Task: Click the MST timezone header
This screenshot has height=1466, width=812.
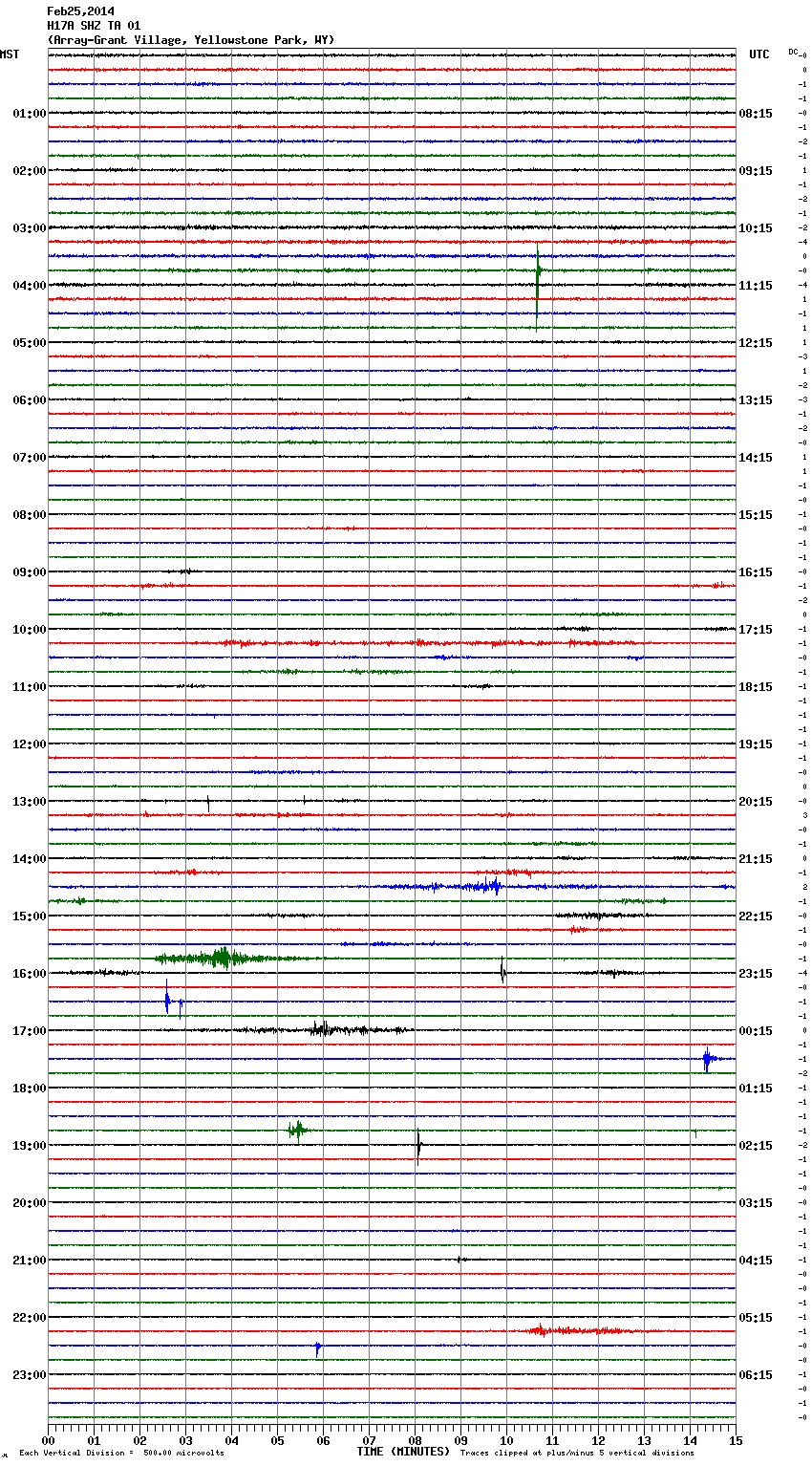Action: (10, 54)
